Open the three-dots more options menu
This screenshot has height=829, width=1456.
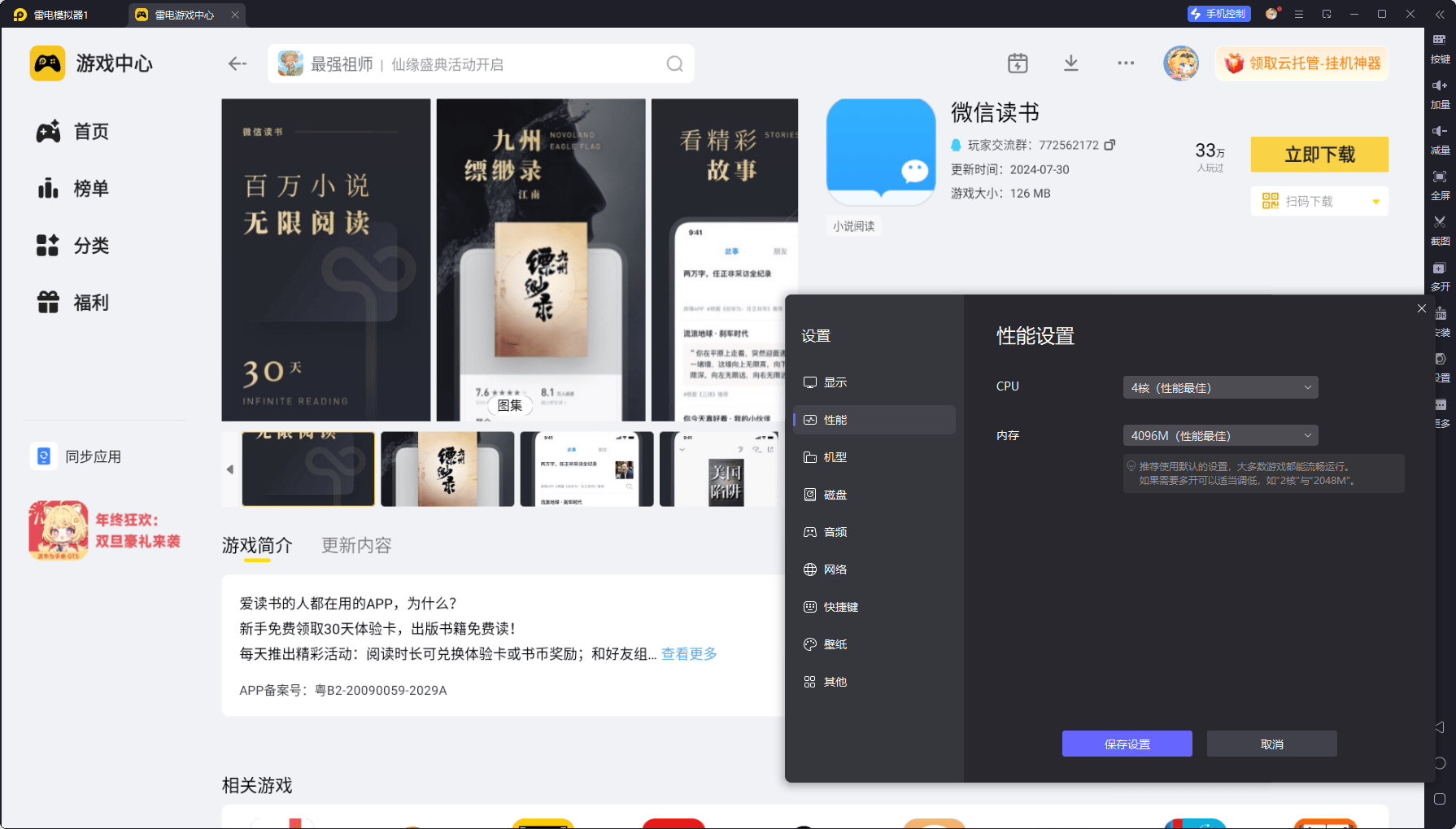(1126, 63)
